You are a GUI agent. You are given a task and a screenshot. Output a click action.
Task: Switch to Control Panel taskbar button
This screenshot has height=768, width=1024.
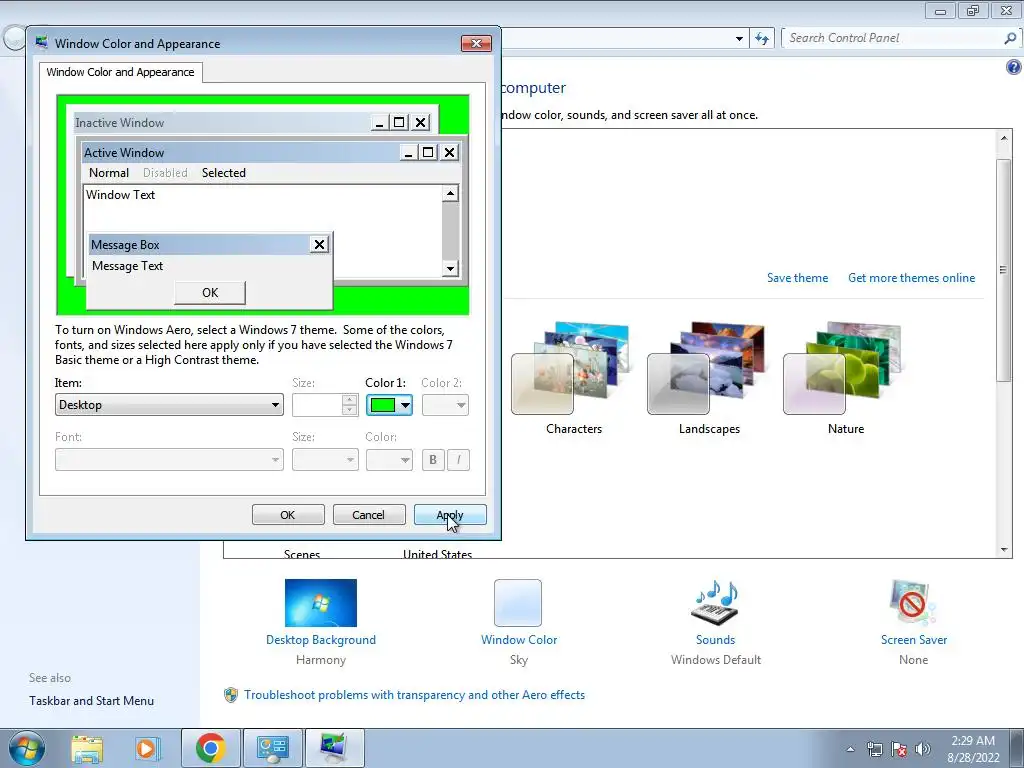(x=272, y=748)
